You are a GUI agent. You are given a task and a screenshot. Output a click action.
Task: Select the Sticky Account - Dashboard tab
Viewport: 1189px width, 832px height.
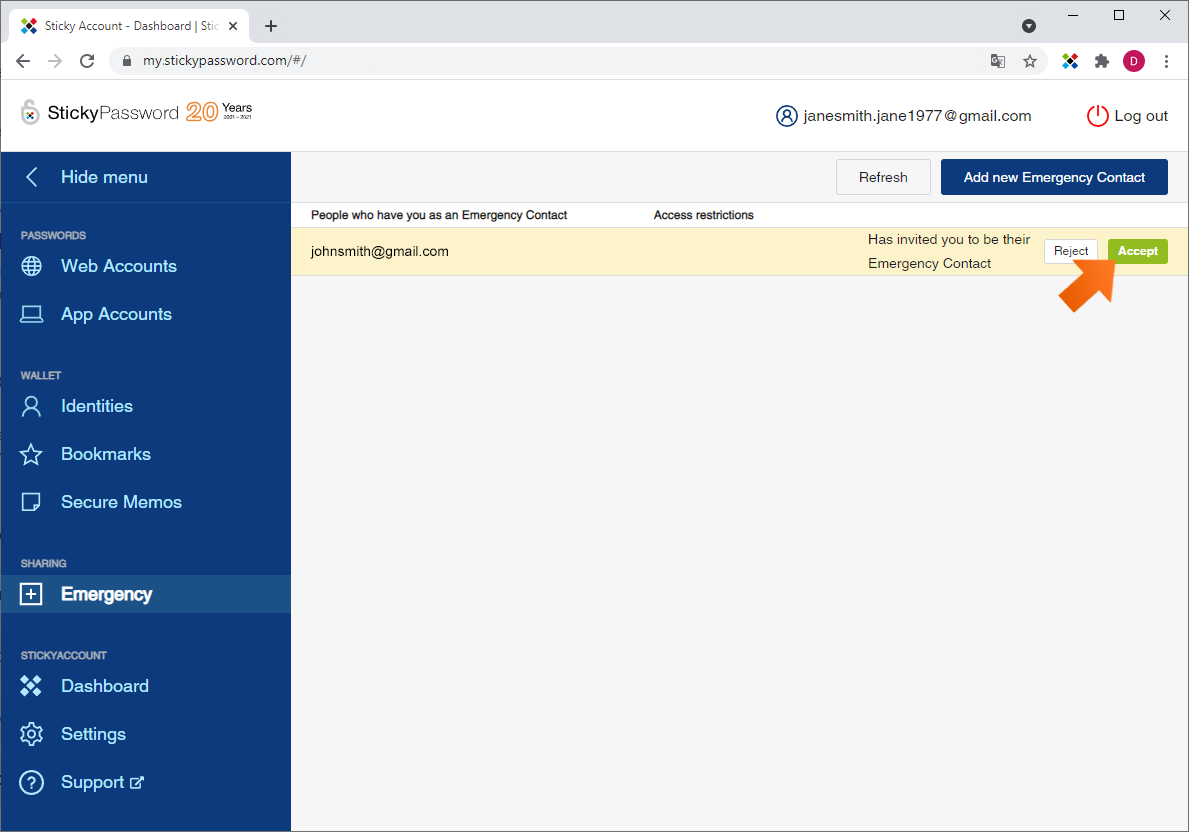tap(129, 26)
